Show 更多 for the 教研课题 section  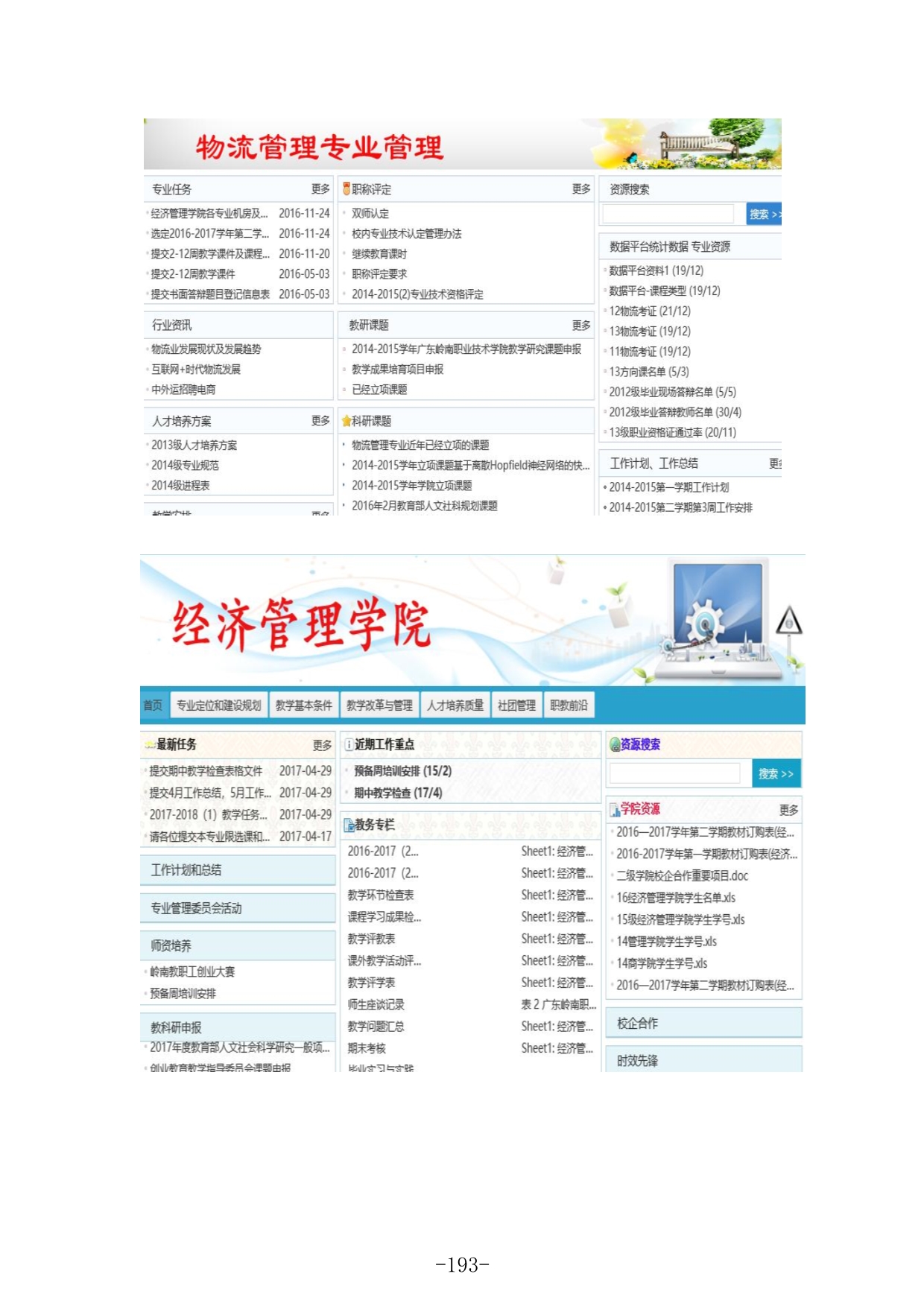pyautogui.click(x=581, y=325)
